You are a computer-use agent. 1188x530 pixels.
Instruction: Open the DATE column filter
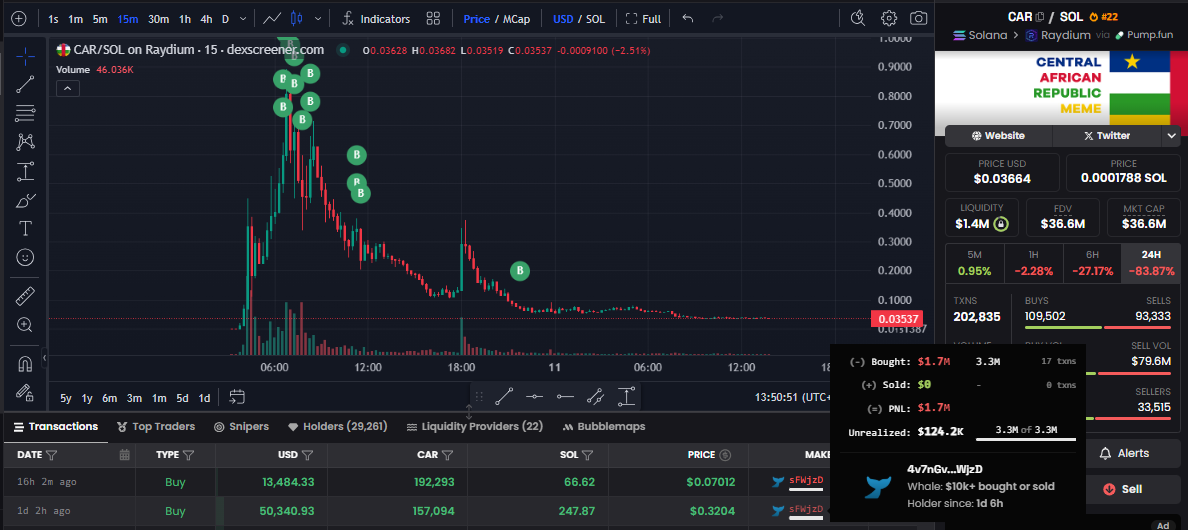pyautogui.click(x=52, y=455)
